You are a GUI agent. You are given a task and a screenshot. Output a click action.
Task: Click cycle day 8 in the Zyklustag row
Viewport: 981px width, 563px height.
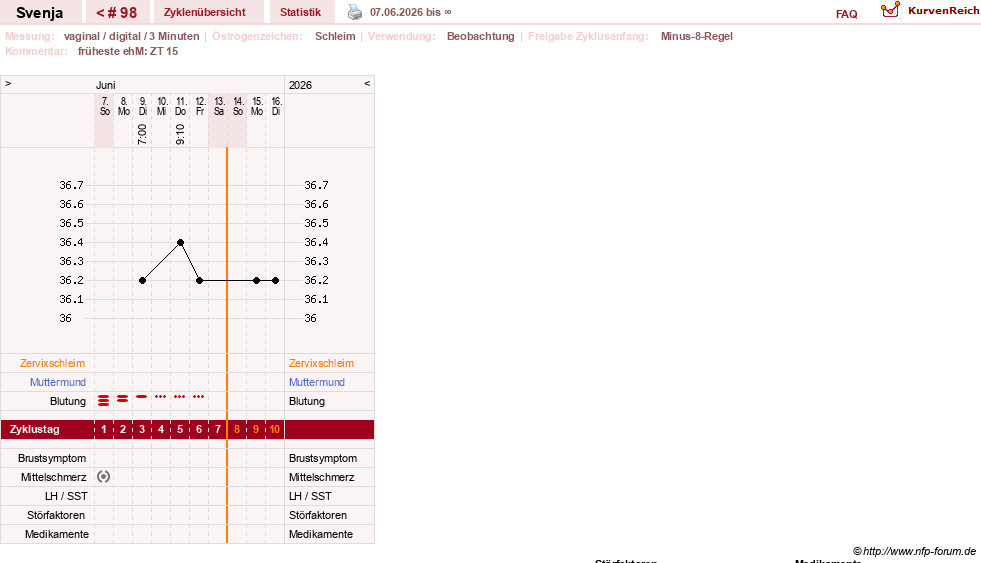(237, 429)
